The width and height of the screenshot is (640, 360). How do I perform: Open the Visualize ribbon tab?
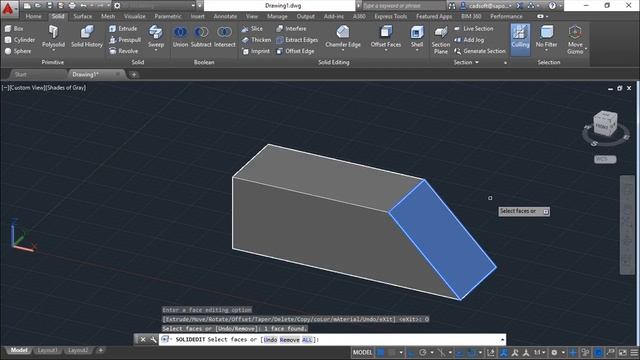click(135, 16)
